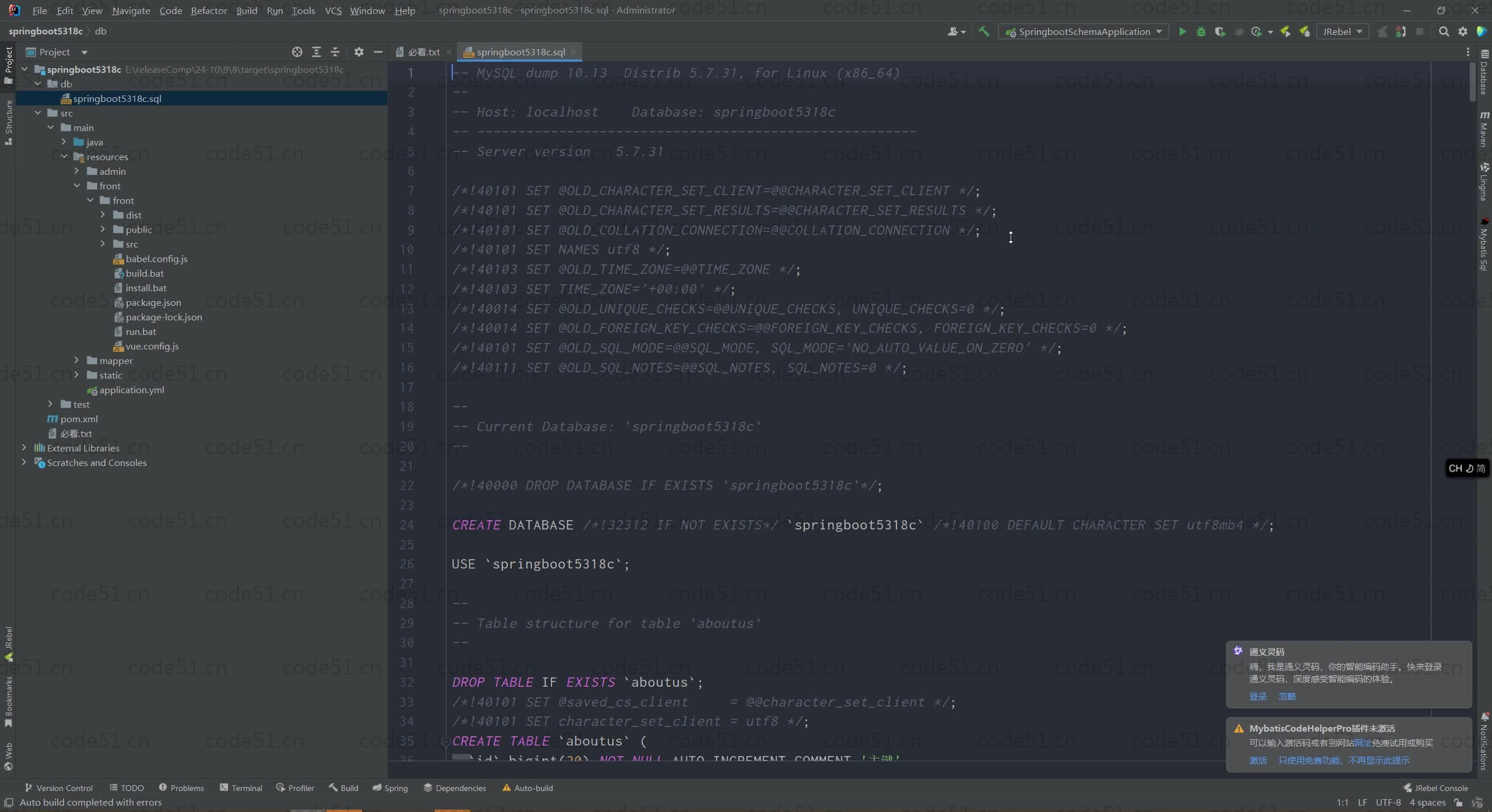Run SpringbootSchemaApplication with green play button
The image size is (1492, 812).
tap(1182, 31)
